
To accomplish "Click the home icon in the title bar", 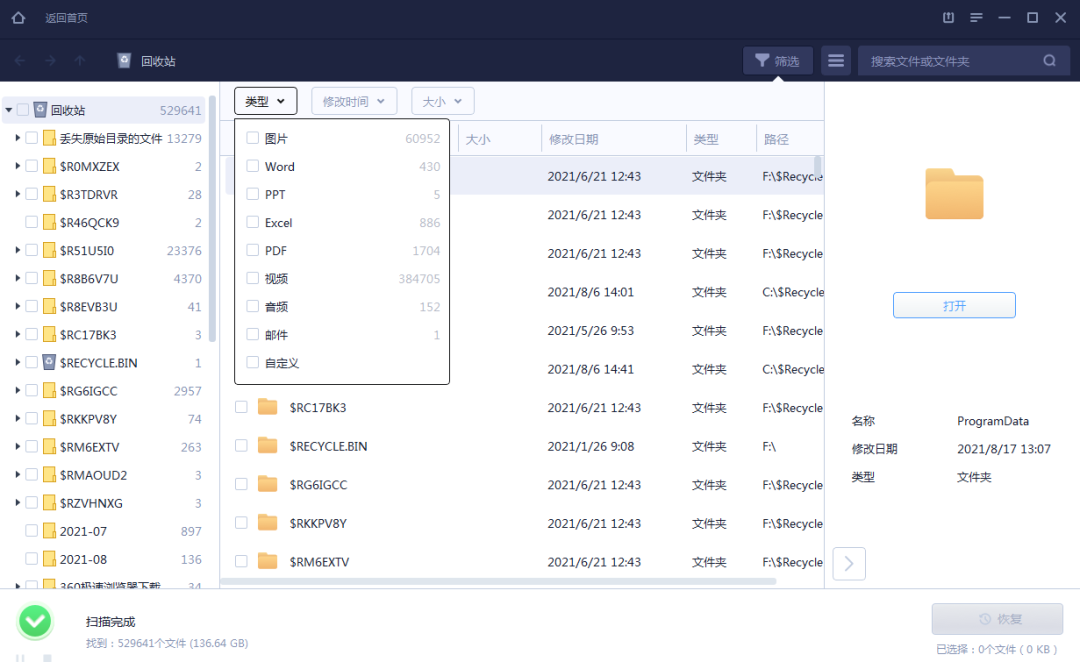I will point(17,17).
